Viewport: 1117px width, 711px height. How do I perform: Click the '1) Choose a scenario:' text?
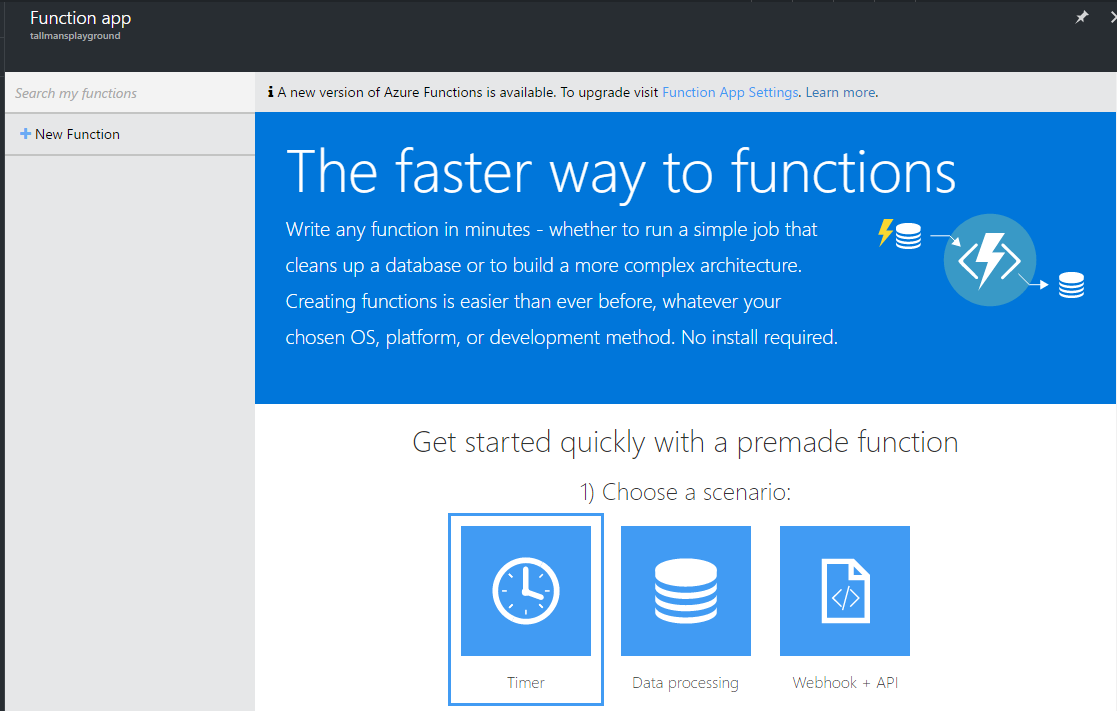click(685, 492)
